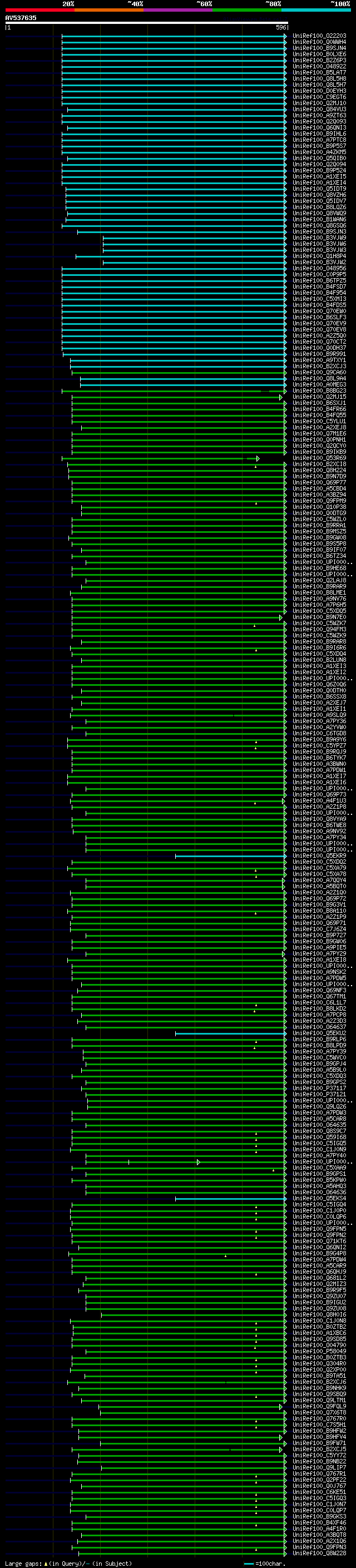Click the green ~80% identity color segment
The height and width of the screenshot is (1568, 356).
247,11
